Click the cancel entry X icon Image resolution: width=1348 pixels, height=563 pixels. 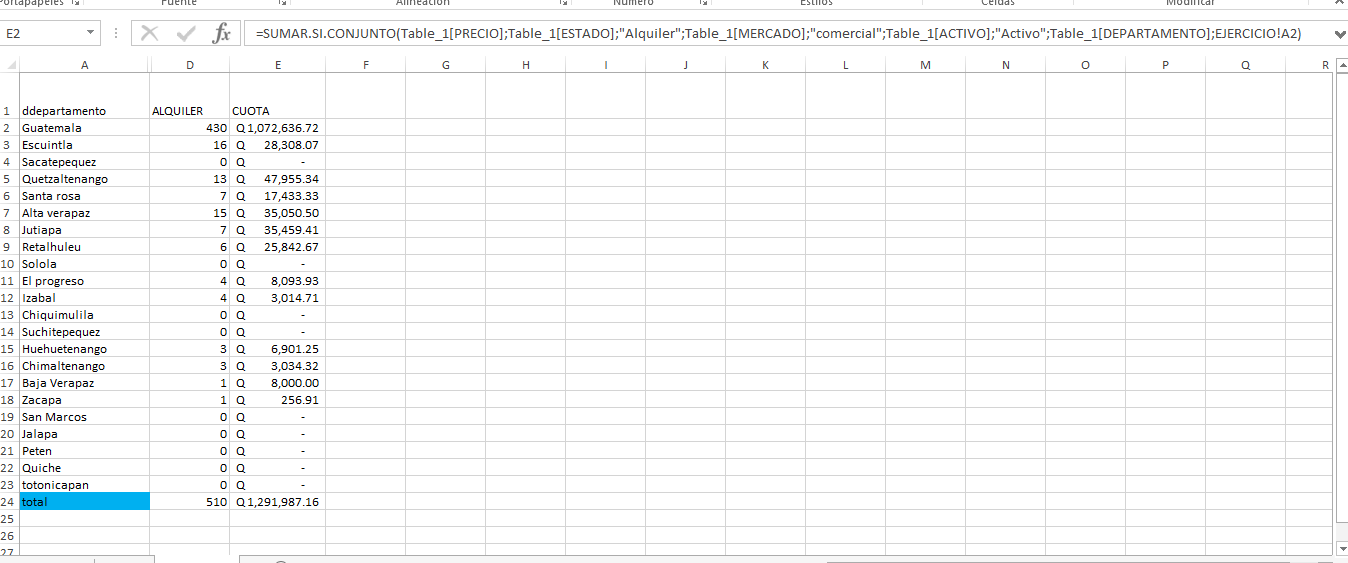pos(150,34)
